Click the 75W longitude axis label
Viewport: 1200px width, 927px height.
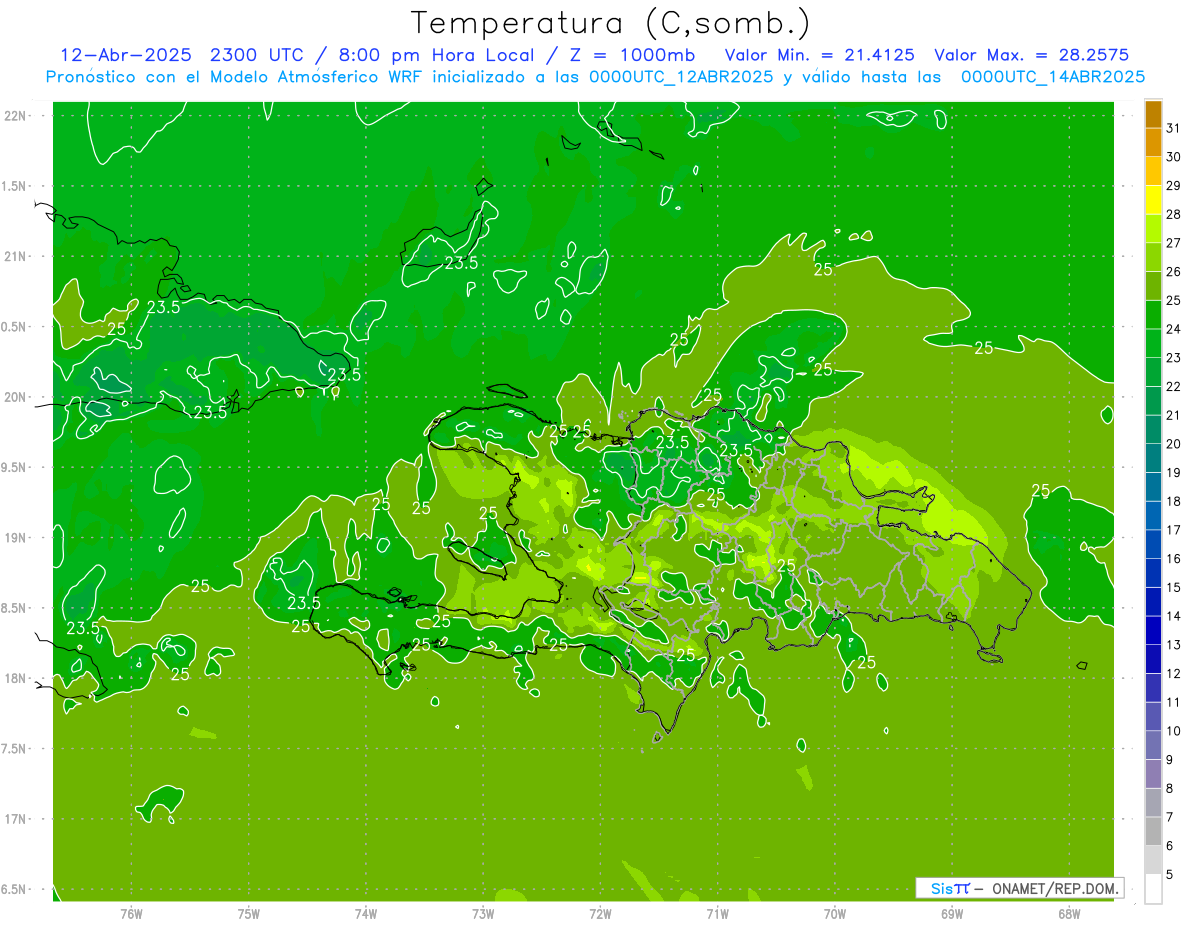(x=248, y=913)
